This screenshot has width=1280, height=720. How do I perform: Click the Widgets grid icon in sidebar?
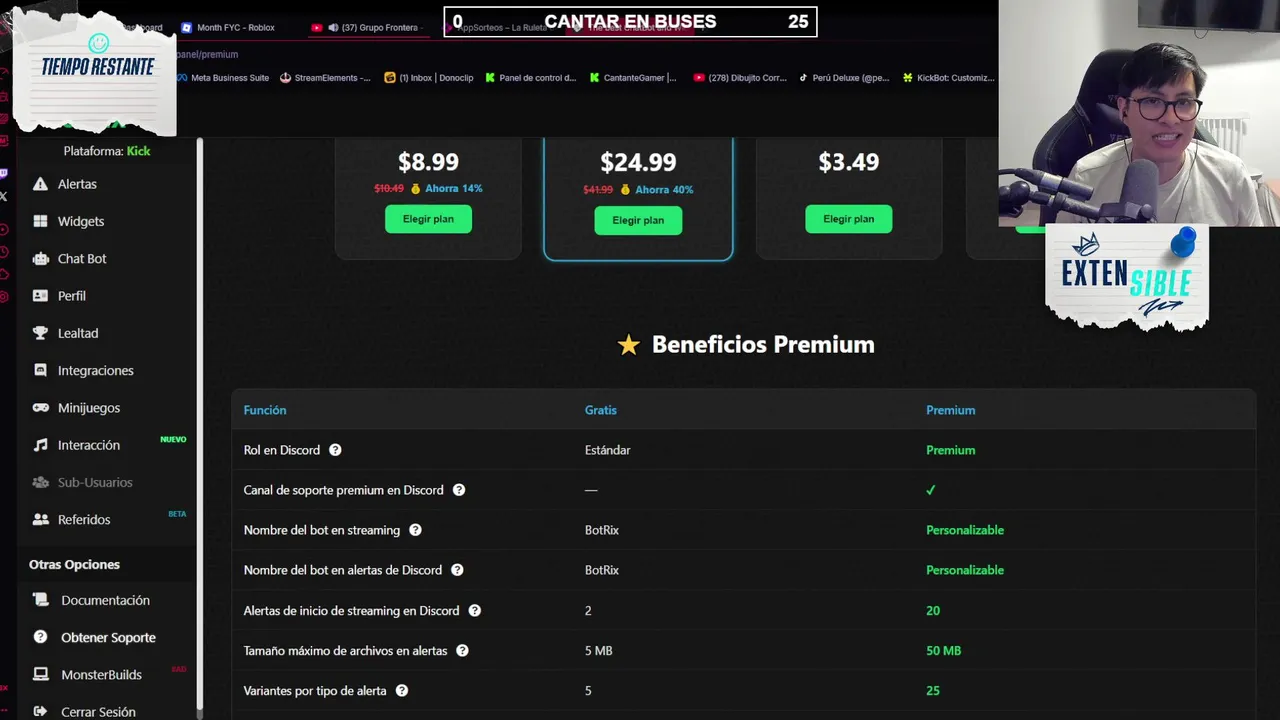tap(40, 221)
